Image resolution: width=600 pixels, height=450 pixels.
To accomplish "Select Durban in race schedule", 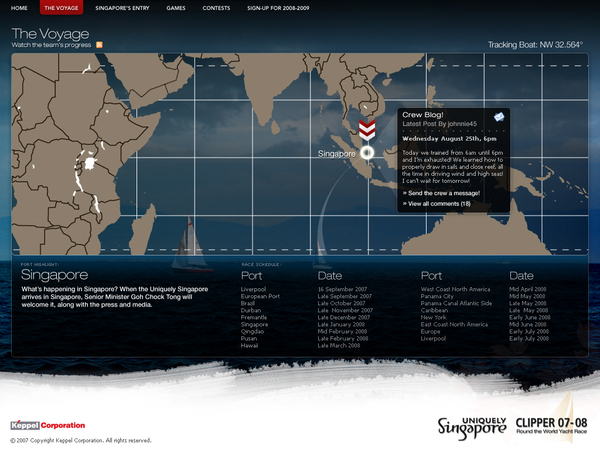I will point(251,310).
